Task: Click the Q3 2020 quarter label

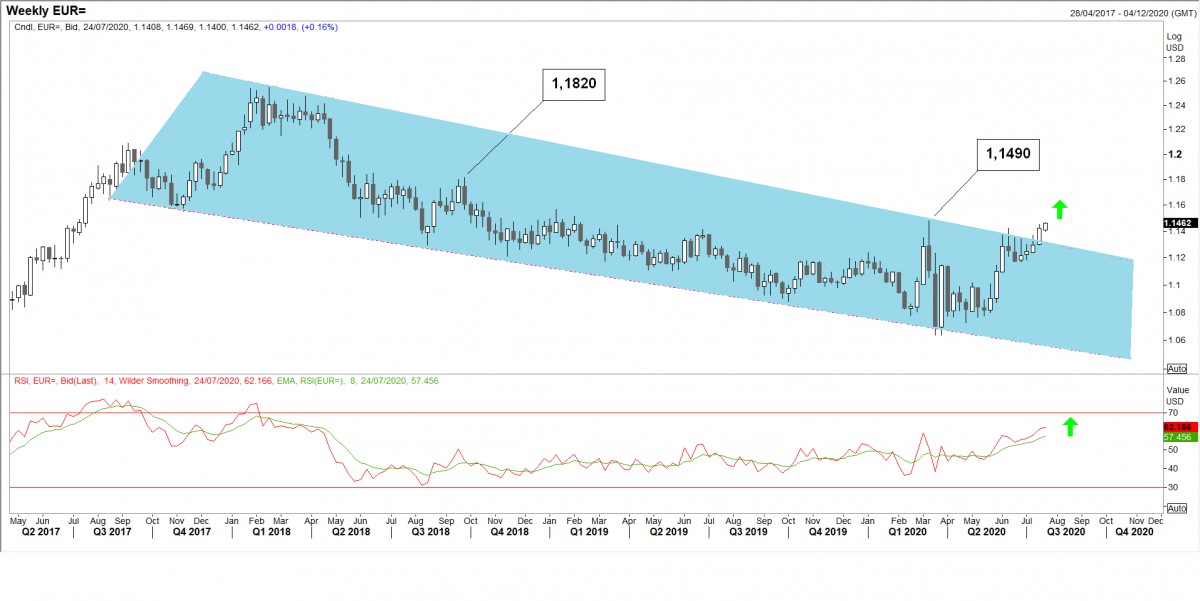Action: coord(1065,533)
